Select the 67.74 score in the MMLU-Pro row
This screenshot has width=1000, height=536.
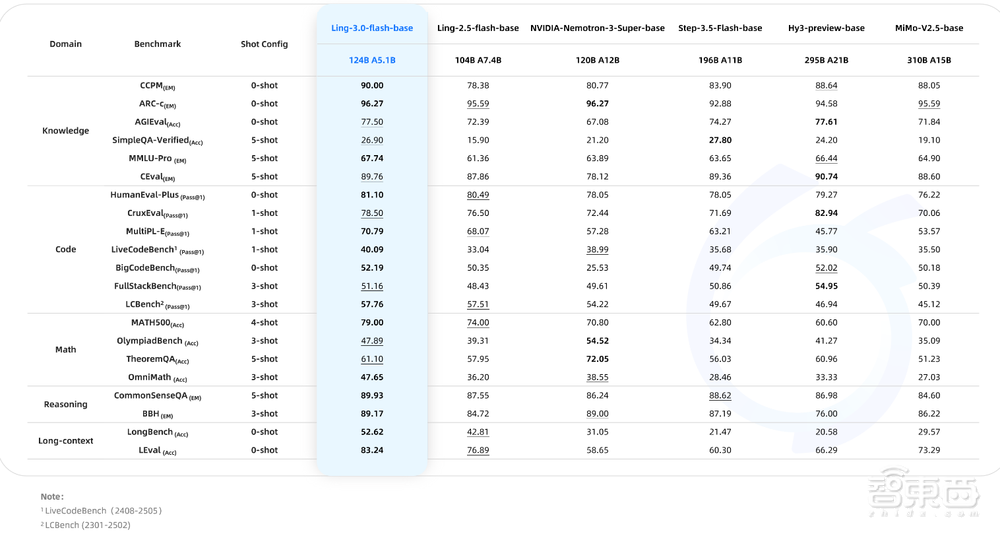(372, 158)
